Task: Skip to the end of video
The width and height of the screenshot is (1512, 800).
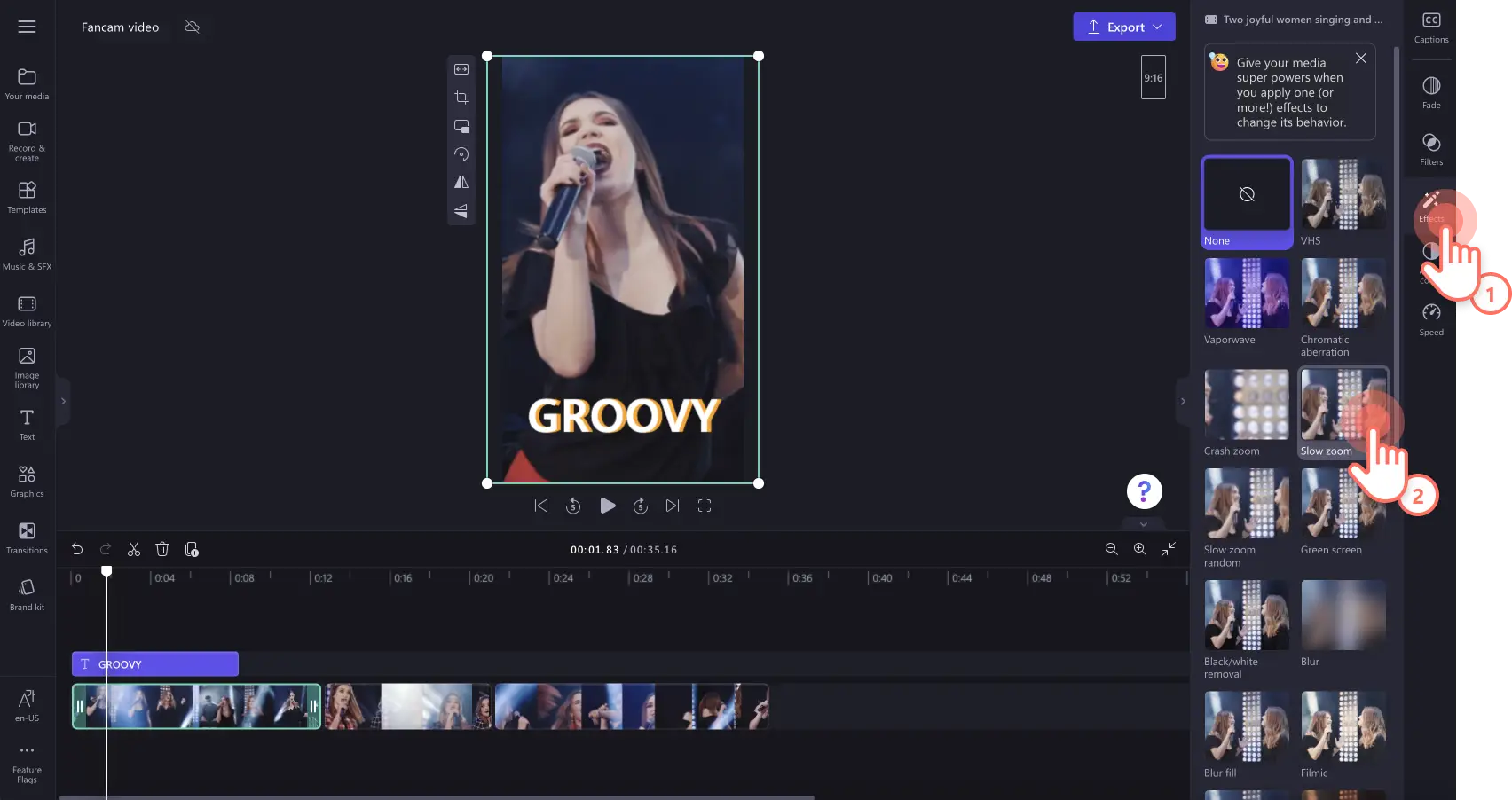Action: click(x=673, y=506)
